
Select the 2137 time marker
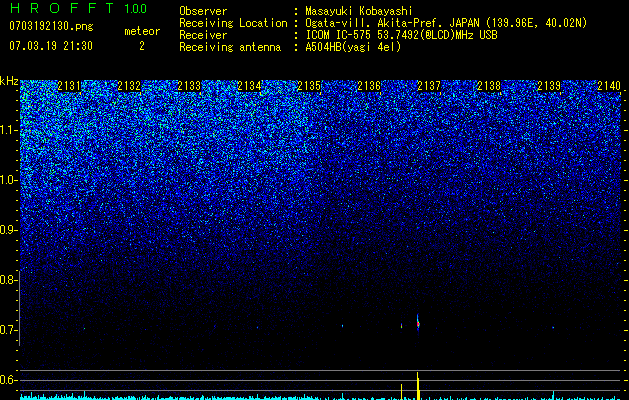429,86
